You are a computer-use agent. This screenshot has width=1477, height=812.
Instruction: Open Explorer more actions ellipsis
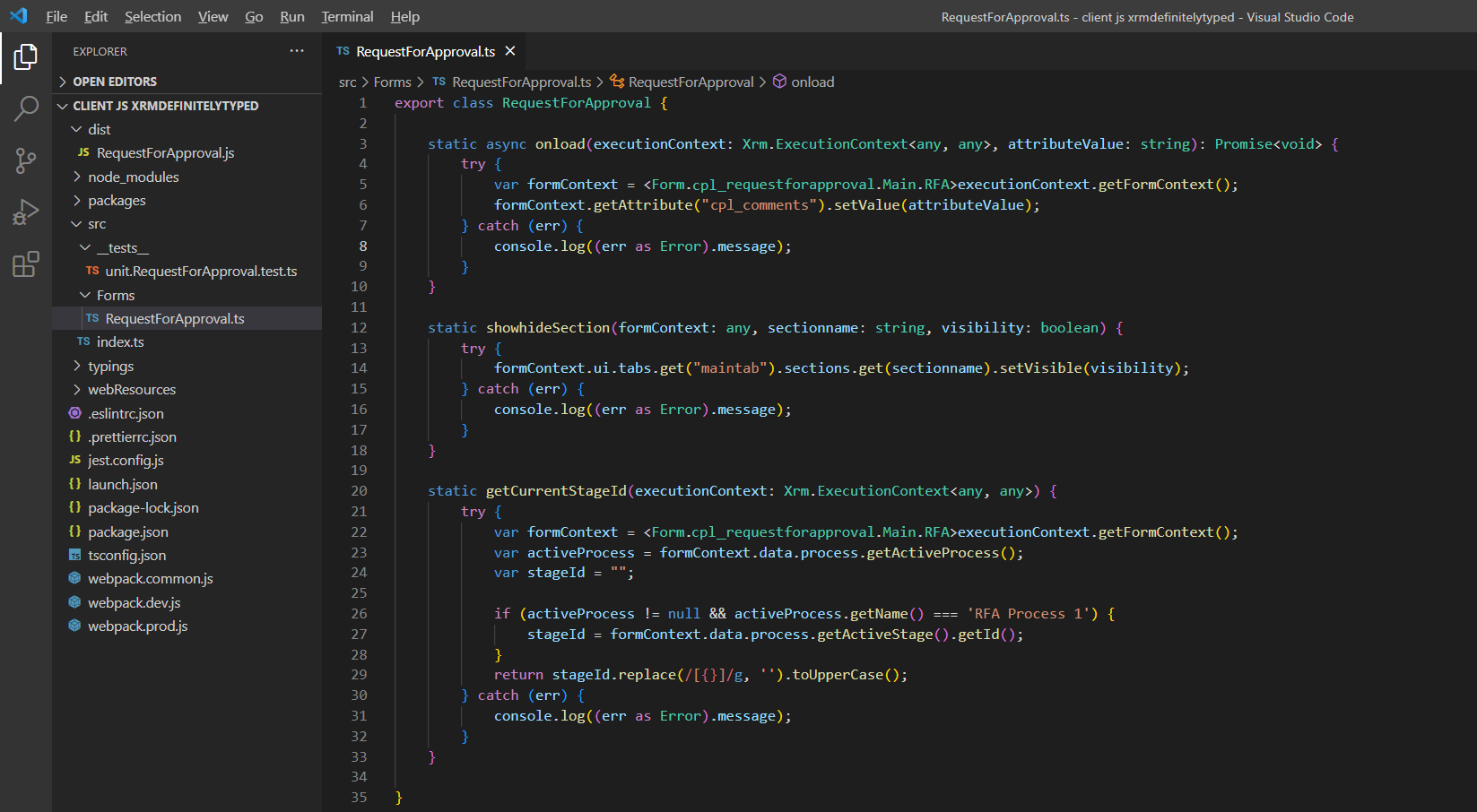tap(297, 51)
